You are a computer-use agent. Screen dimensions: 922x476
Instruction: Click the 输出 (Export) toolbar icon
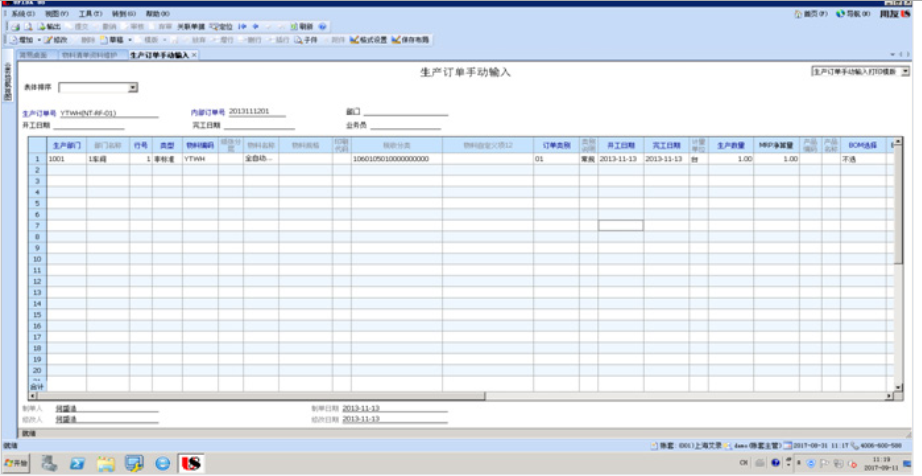pos(49,26)
